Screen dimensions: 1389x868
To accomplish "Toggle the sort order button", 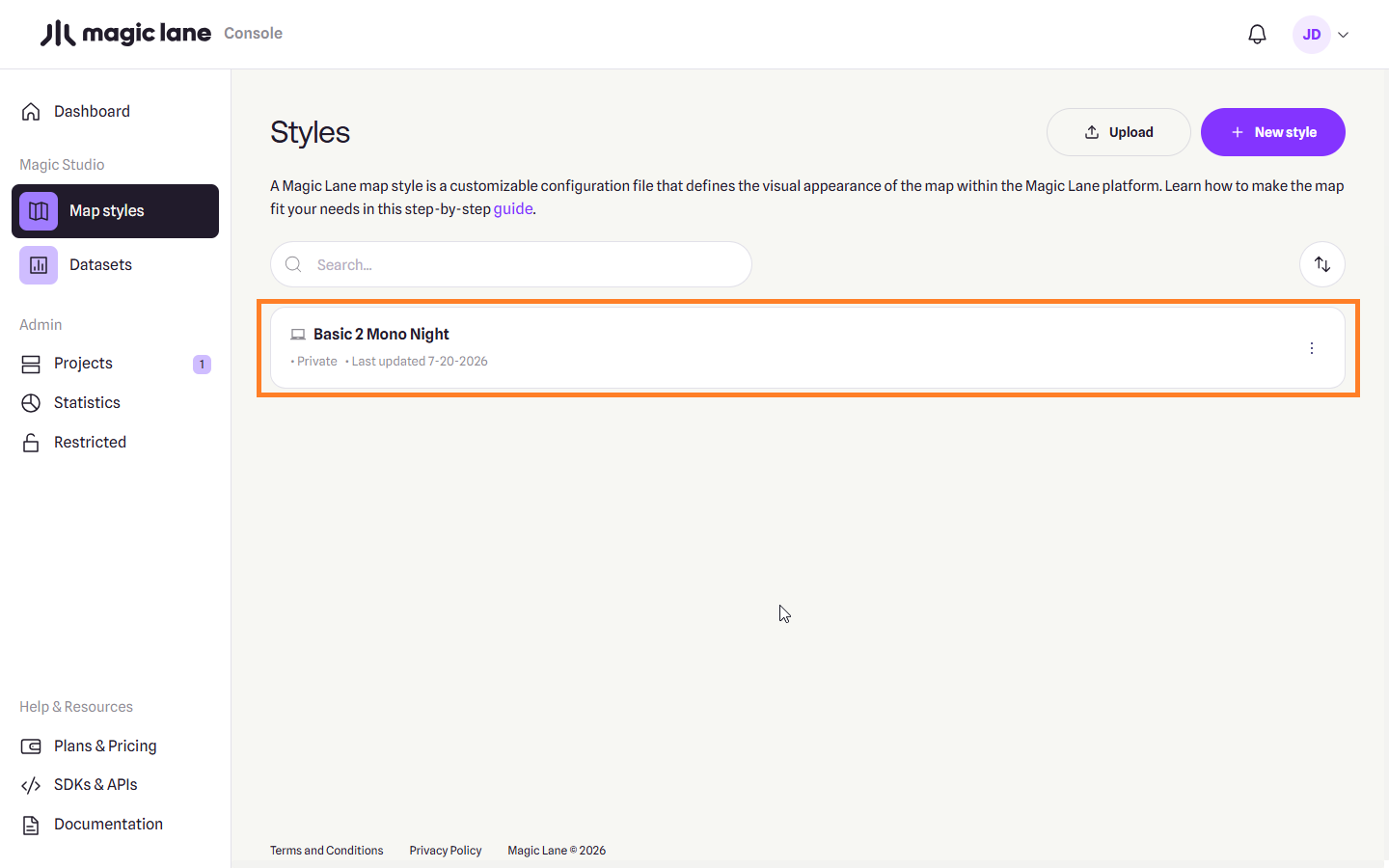I will click(x=1322, y=264).
